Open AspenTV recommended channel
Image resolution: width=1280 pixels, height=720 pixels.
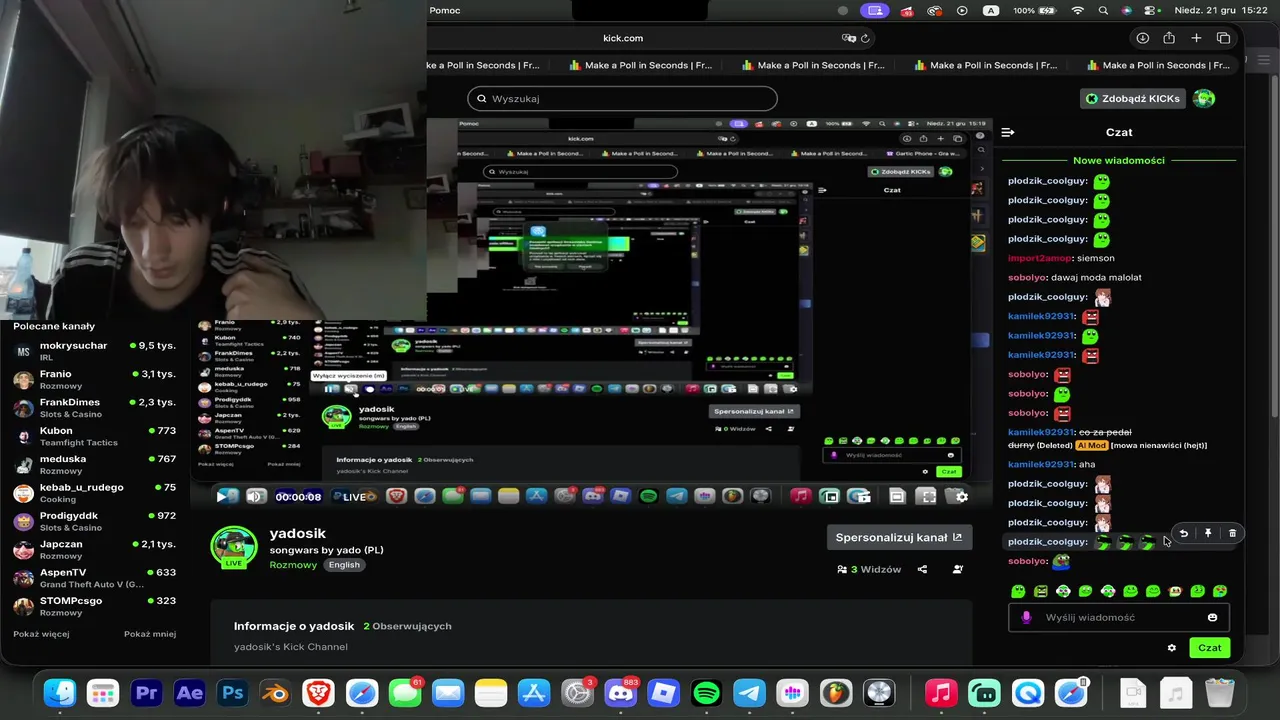tap(94, 578)
